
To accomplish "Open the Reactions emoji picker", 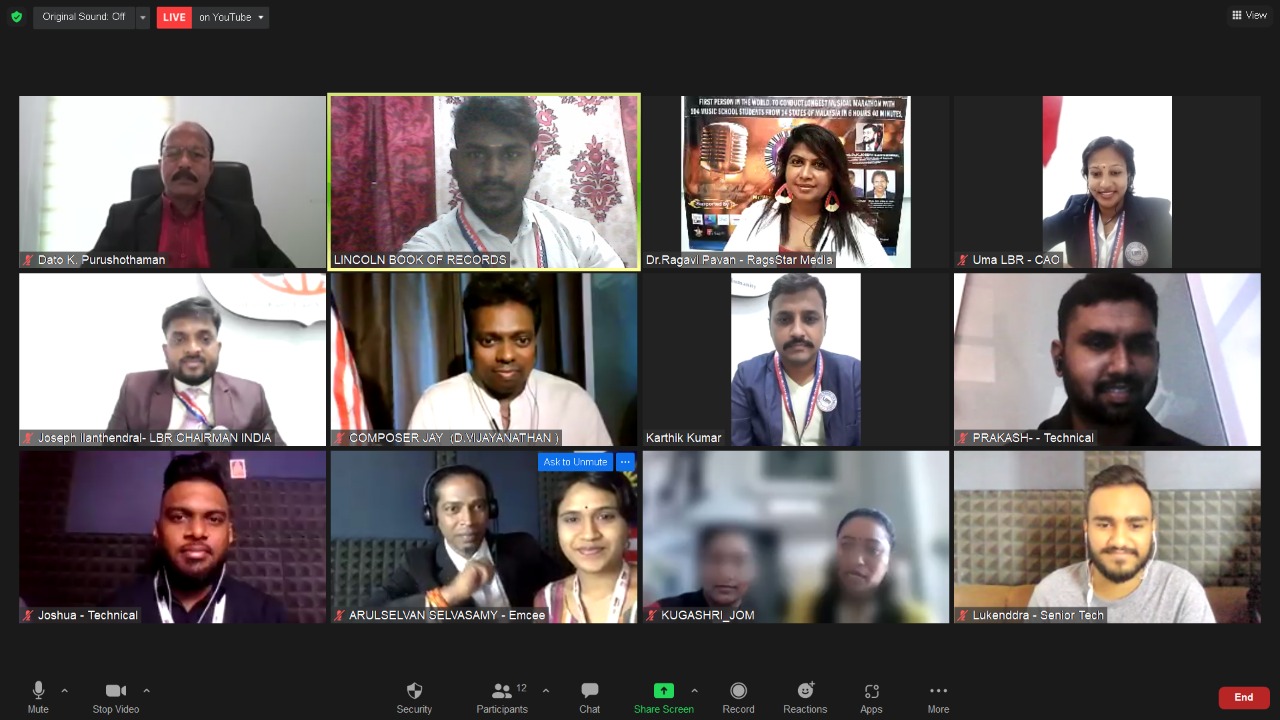I will [805, 697].
